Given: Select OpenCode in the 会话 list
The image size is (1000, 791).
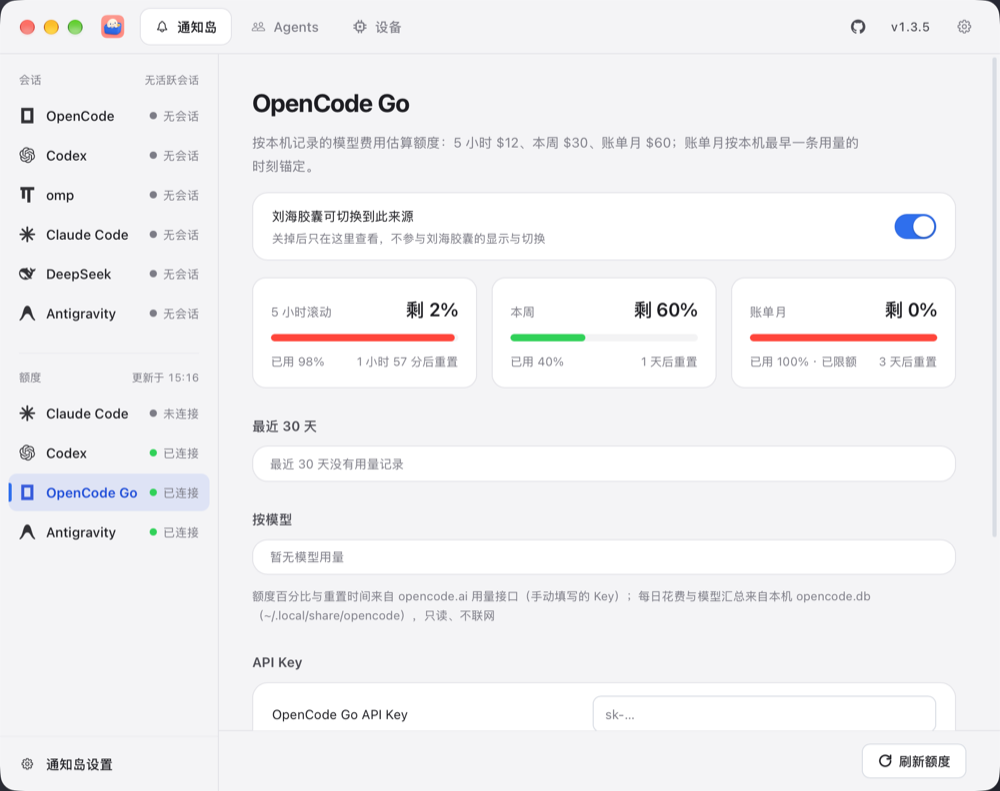Looking at the screenshot, I should [x=109, y=116].
